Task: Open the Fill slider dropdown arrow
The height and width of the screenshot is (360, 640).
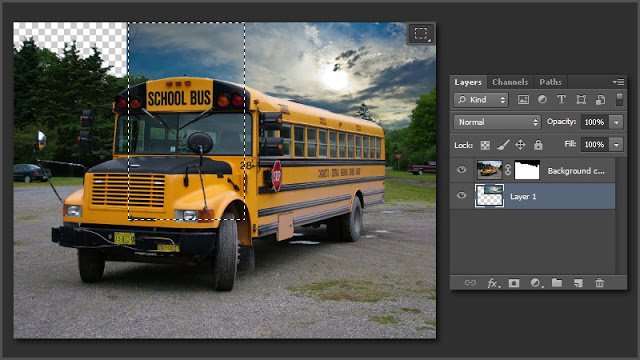Action: [x=616, y=144]
